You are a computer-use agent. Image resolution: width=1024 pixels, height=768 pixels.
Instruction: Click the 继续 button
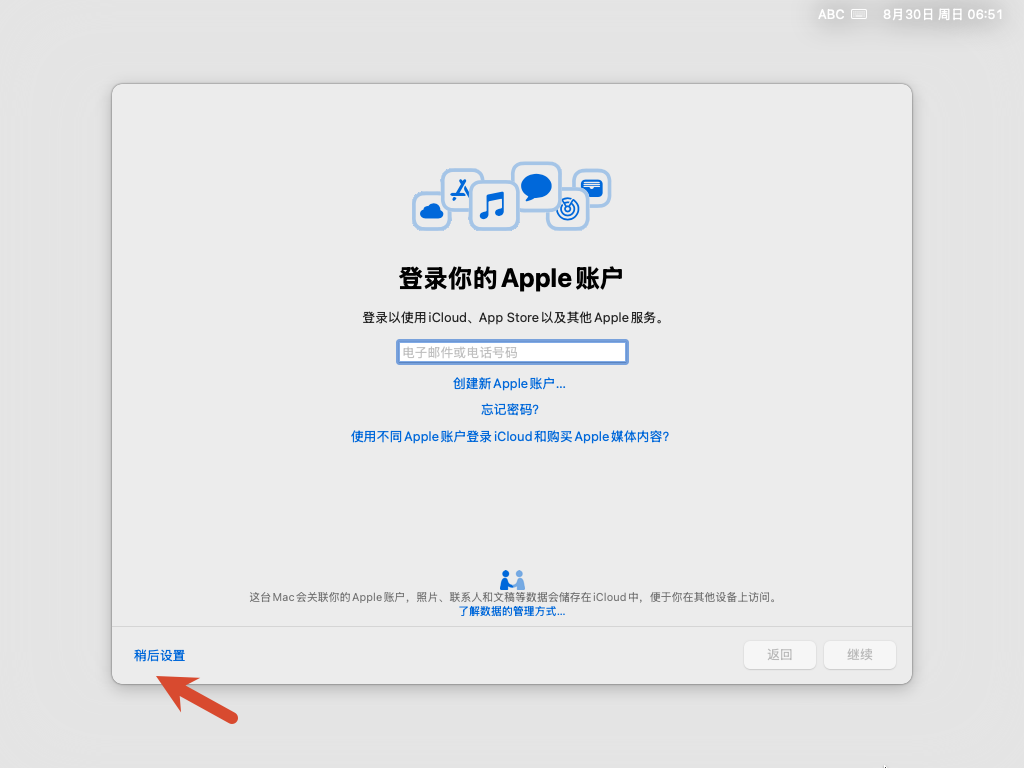(859, 654)
